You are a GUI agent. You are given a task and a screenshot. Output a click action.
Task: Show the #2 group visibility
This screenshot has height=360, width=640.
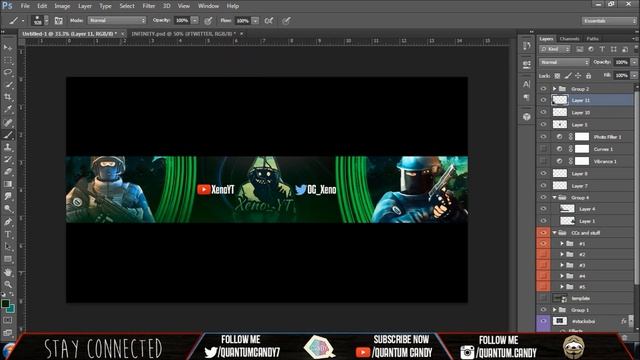coord(543,254)
